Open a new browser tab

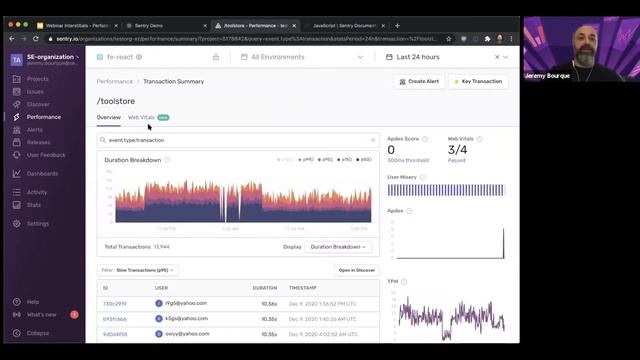(x=397, y=26)
